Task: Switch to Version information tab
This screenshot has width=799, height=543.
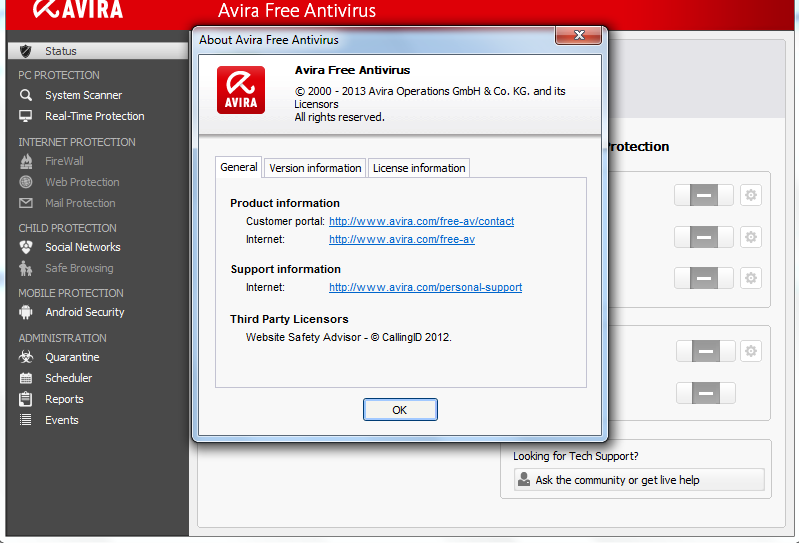Action: pyautogui.click(x=315, y=168)
